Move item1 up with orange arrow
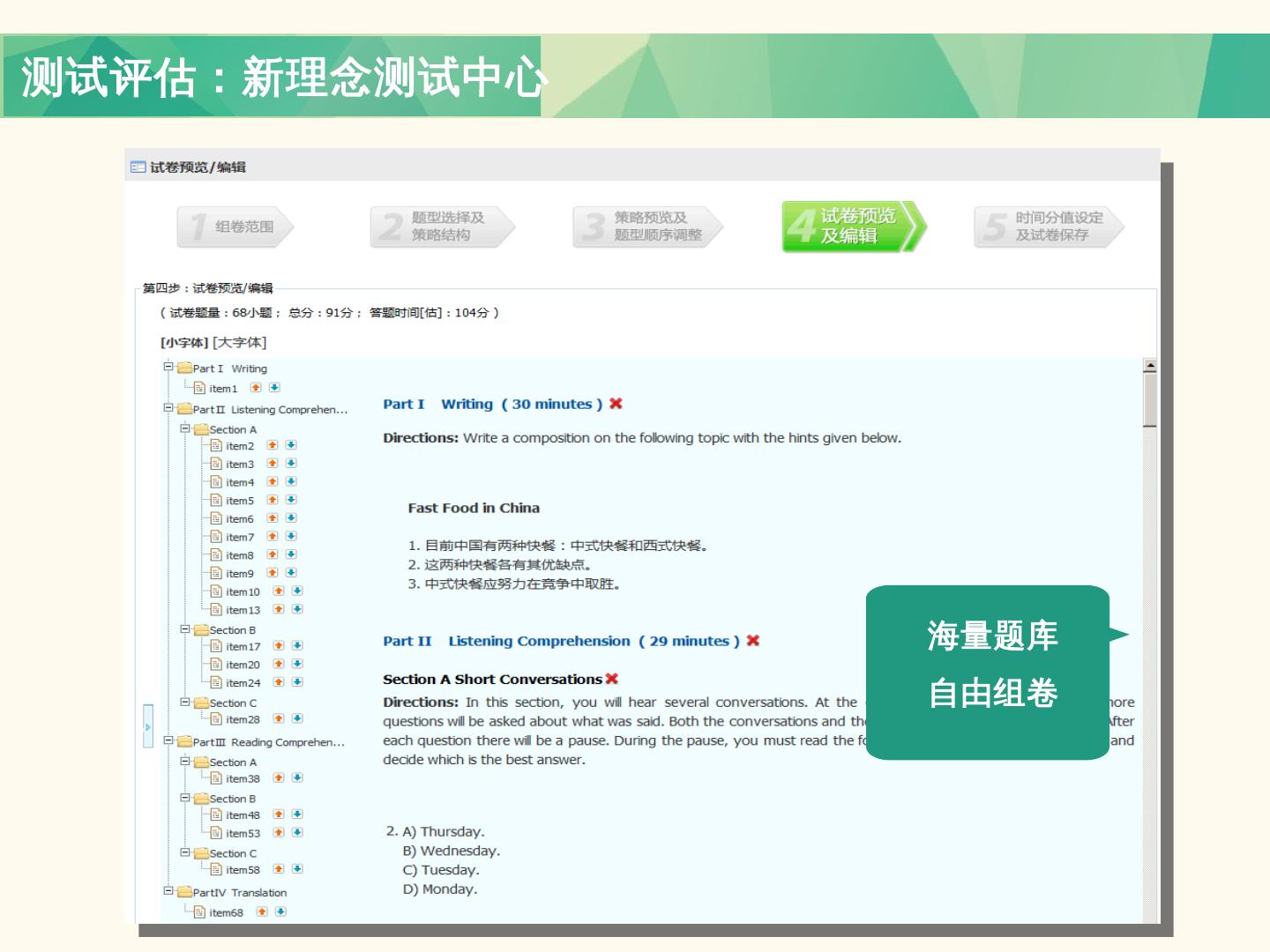Screen dimensions: 1270x952 click(x=256, y=388)
